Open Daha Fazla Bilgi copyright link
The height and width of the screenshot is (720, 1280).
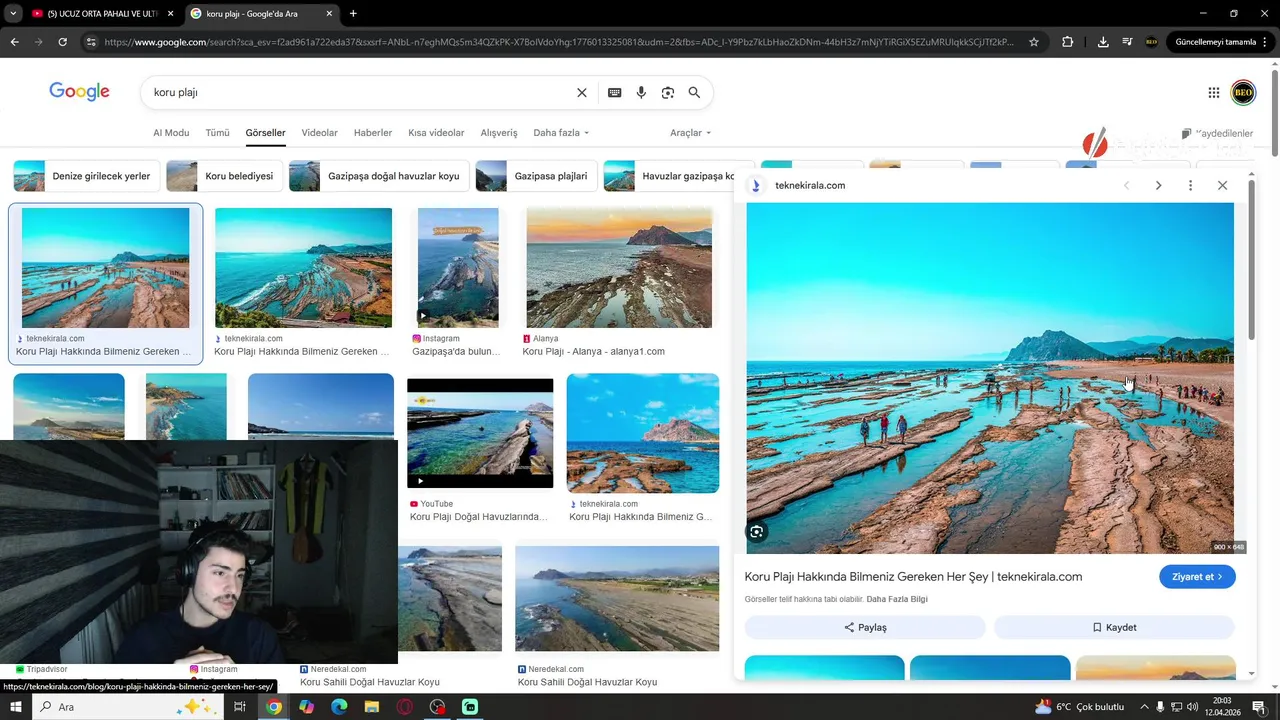pyautogui.click(x=897, y=599)
